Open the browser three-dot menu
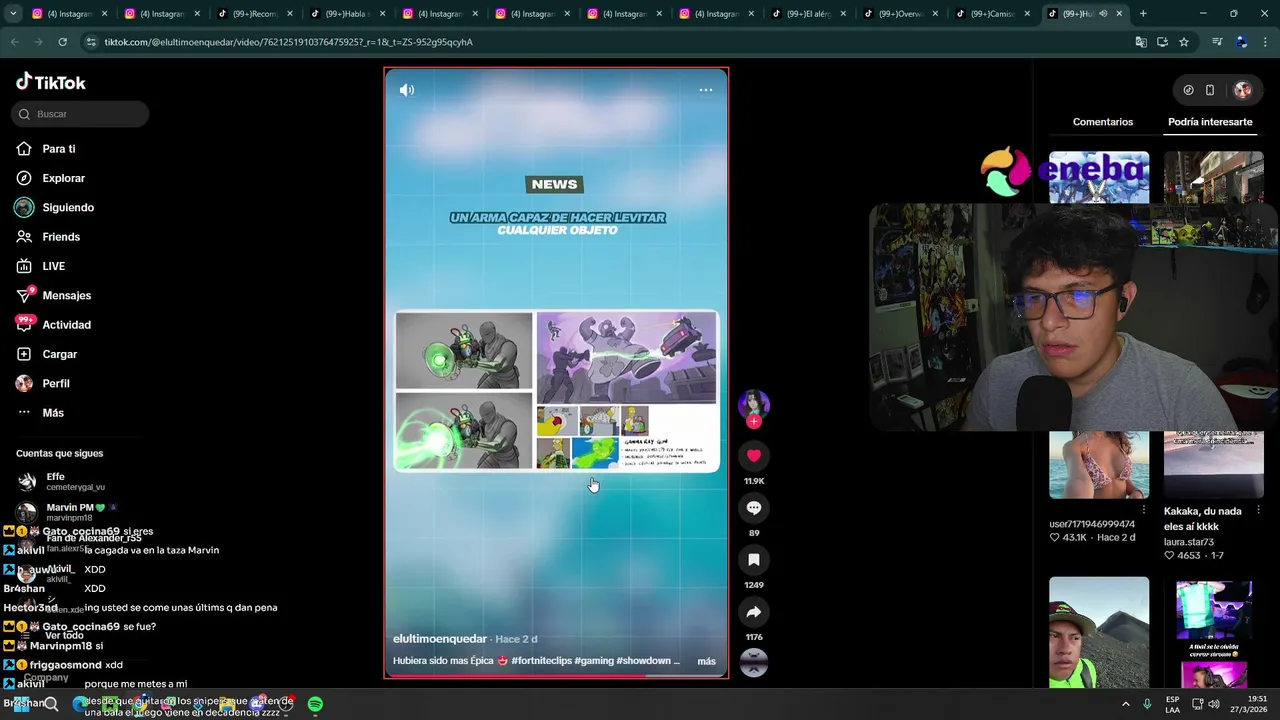1280x720 pixels. pos(1266,42)
